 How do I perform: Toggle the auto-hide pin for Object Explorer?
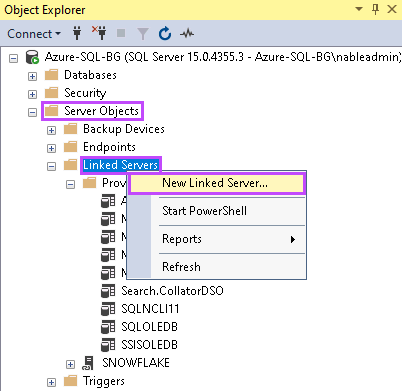click(x=375, y=10)
